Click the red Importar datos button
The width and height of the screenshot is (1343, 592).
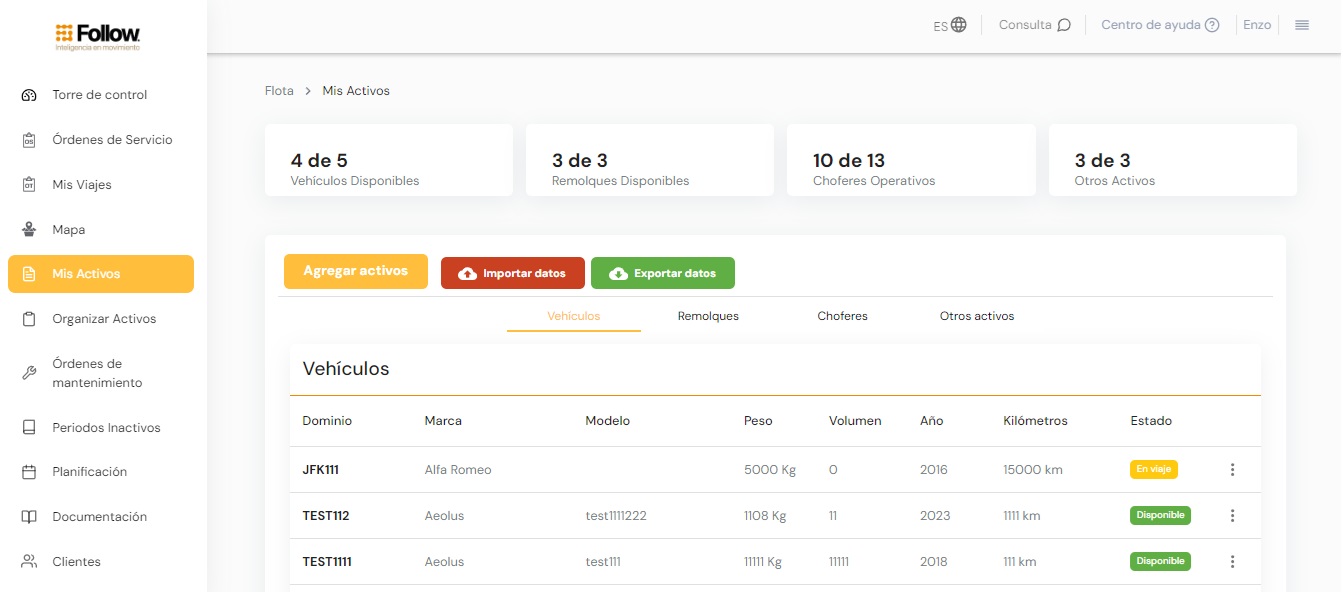point(512,273)
